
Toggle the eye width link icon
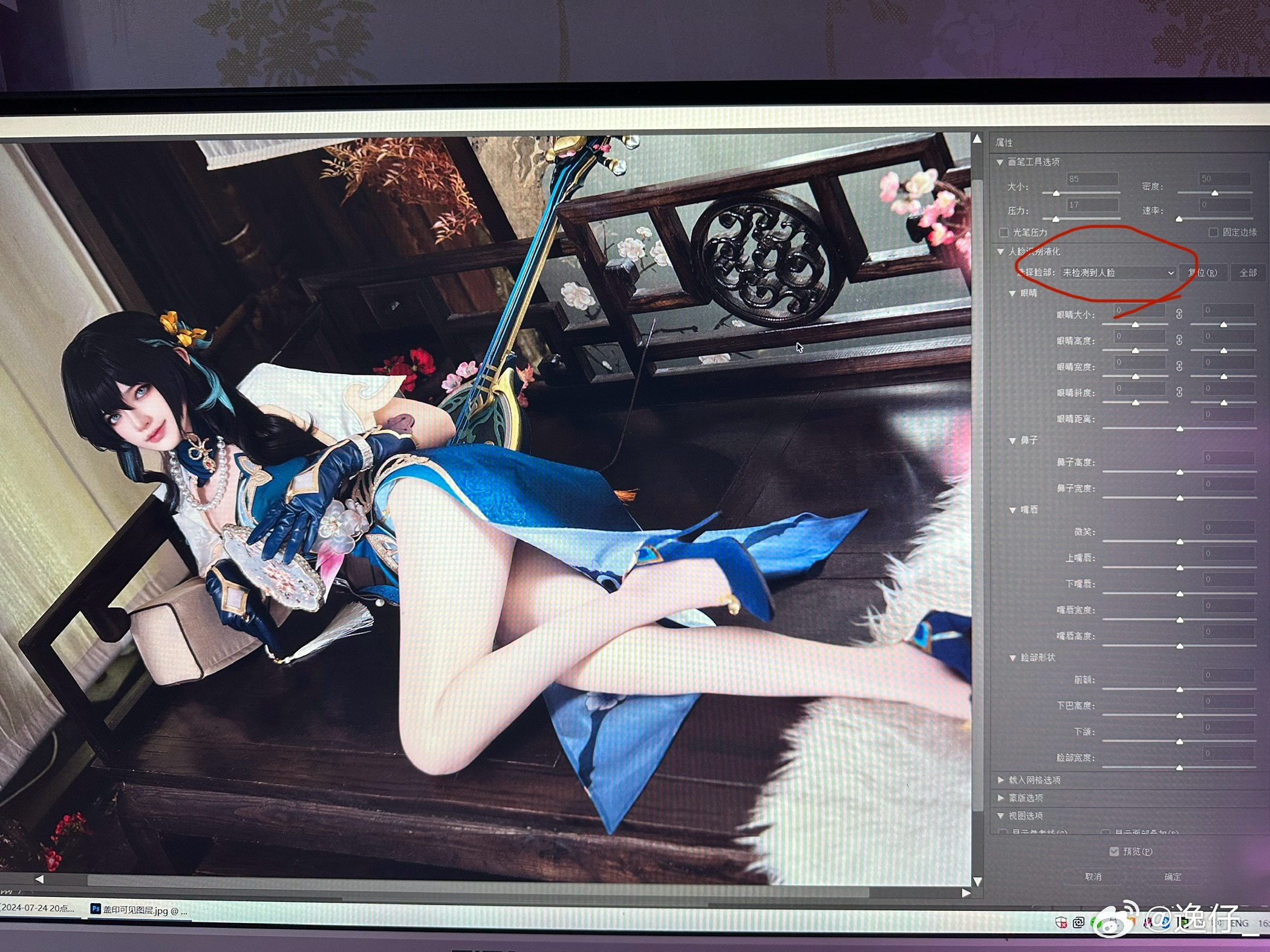pos(1179,366)
